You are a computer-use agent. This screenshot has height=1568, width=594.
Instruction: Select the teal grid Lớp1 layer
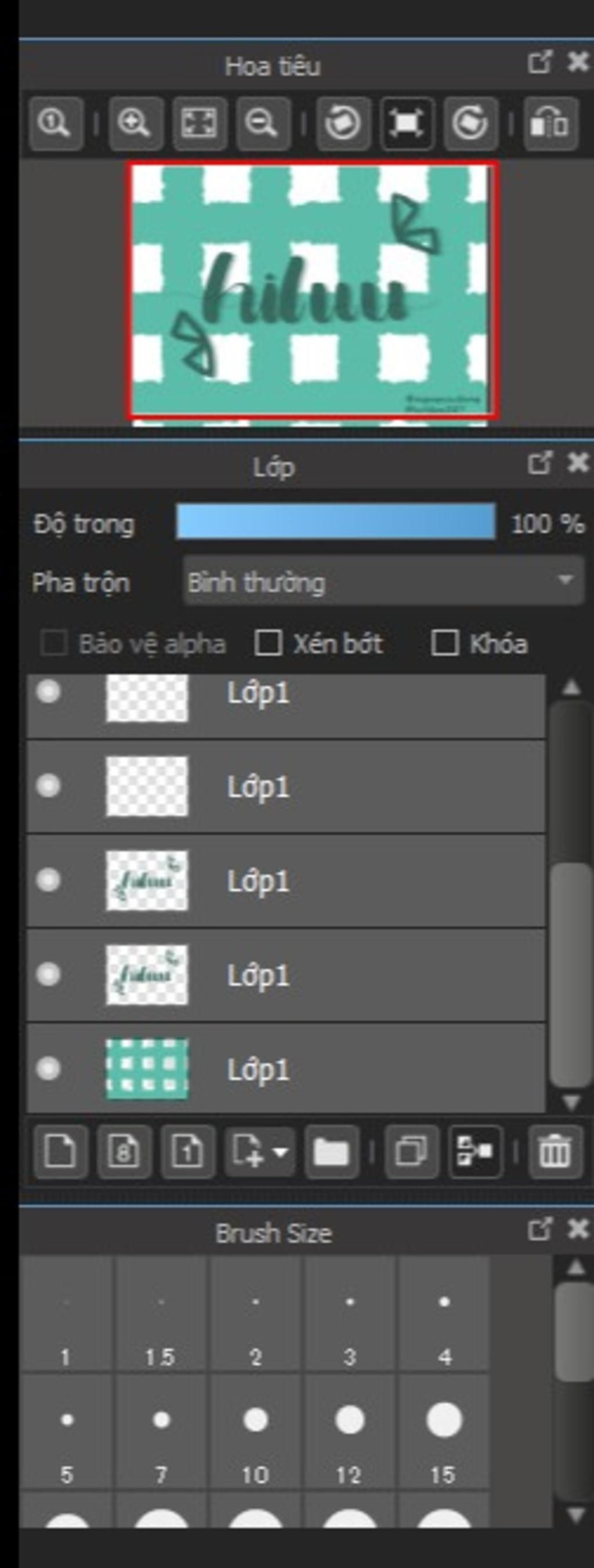coord(286,1069)
